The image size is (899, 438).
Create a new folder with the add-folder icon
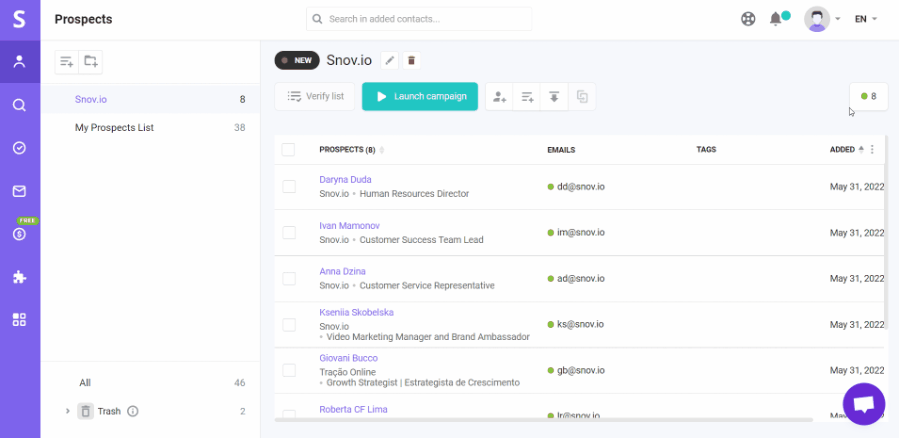click(91, 62)
